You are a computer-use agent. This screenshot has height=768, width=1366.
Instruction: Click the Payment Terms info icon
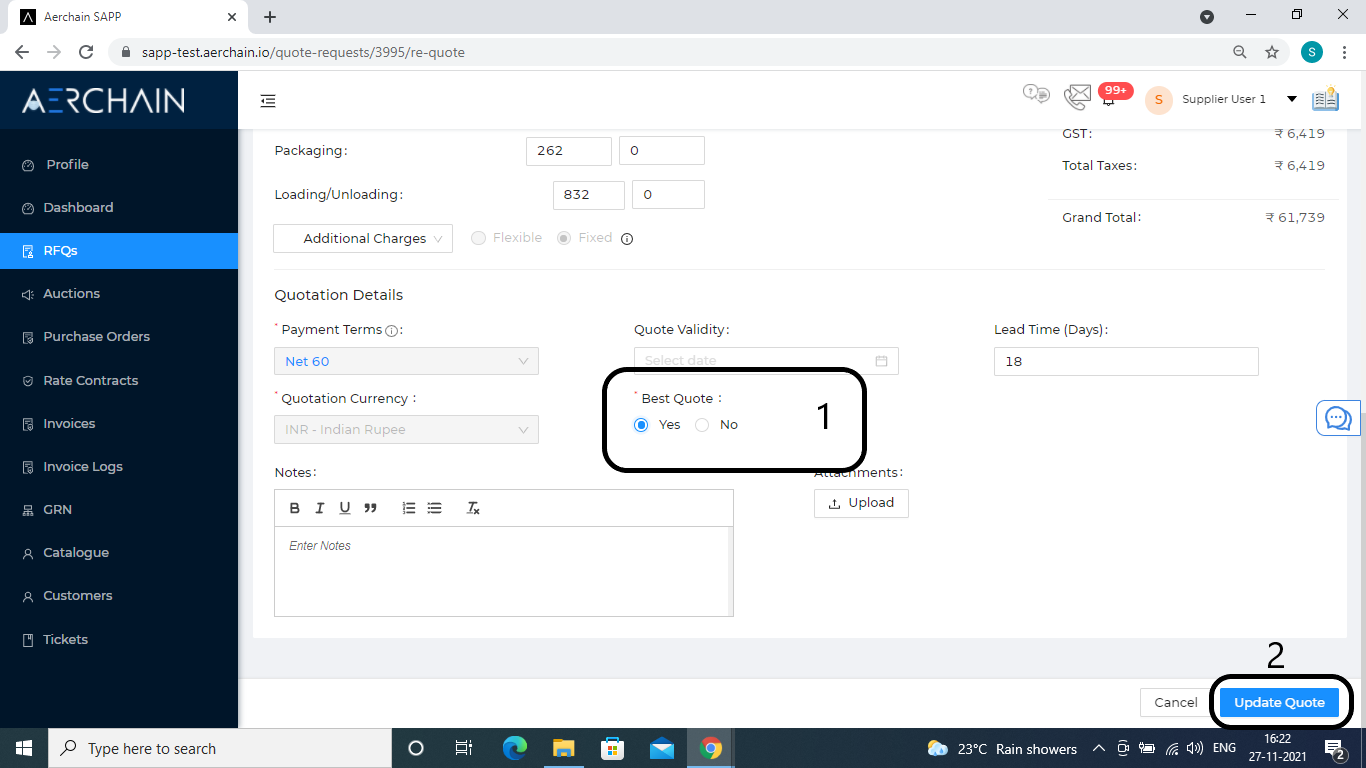(392, 331)
